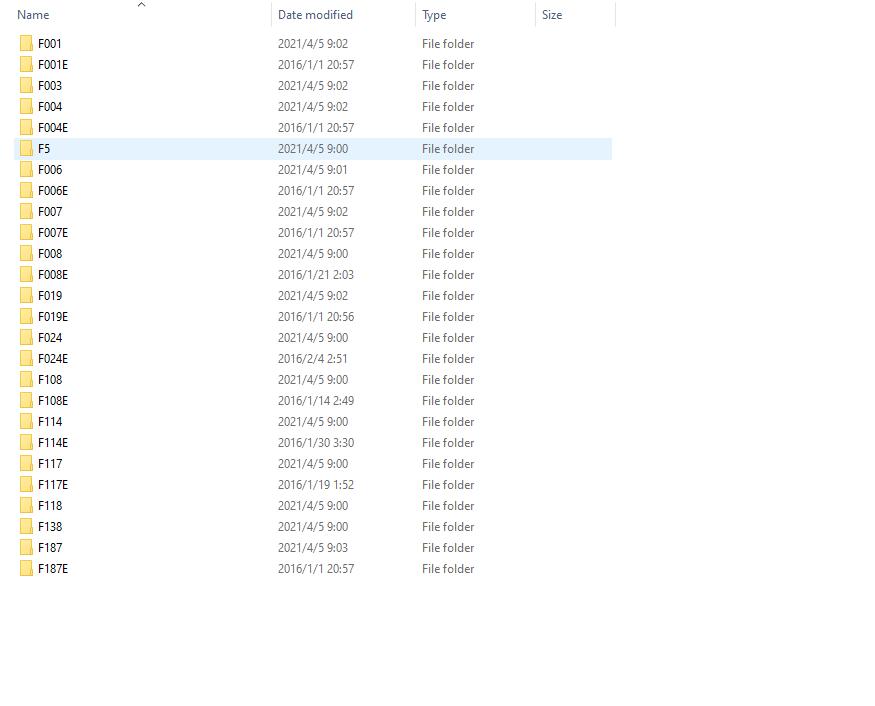Click the F108E folder icon
This screenshot has height=706, width=875.
(x=26, y=401)
